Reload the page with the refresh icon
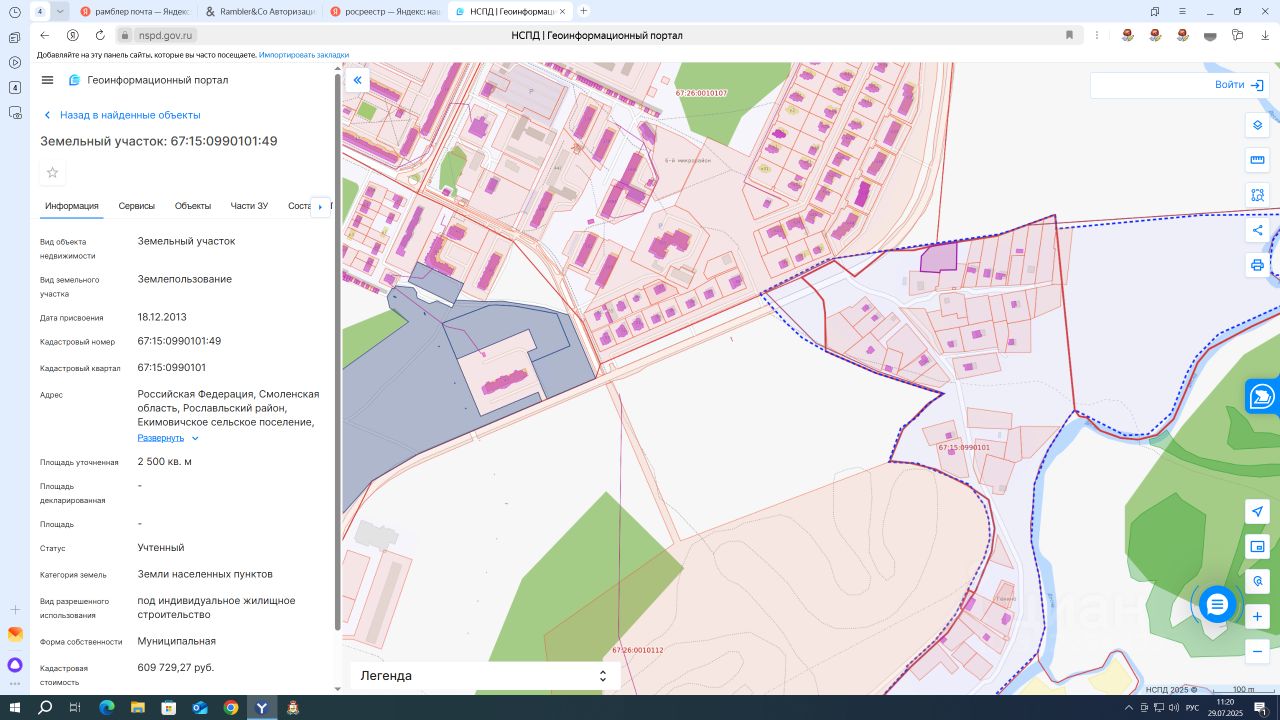The width and height of the screenshot is (1280, 720). click(x=100, y=35)
